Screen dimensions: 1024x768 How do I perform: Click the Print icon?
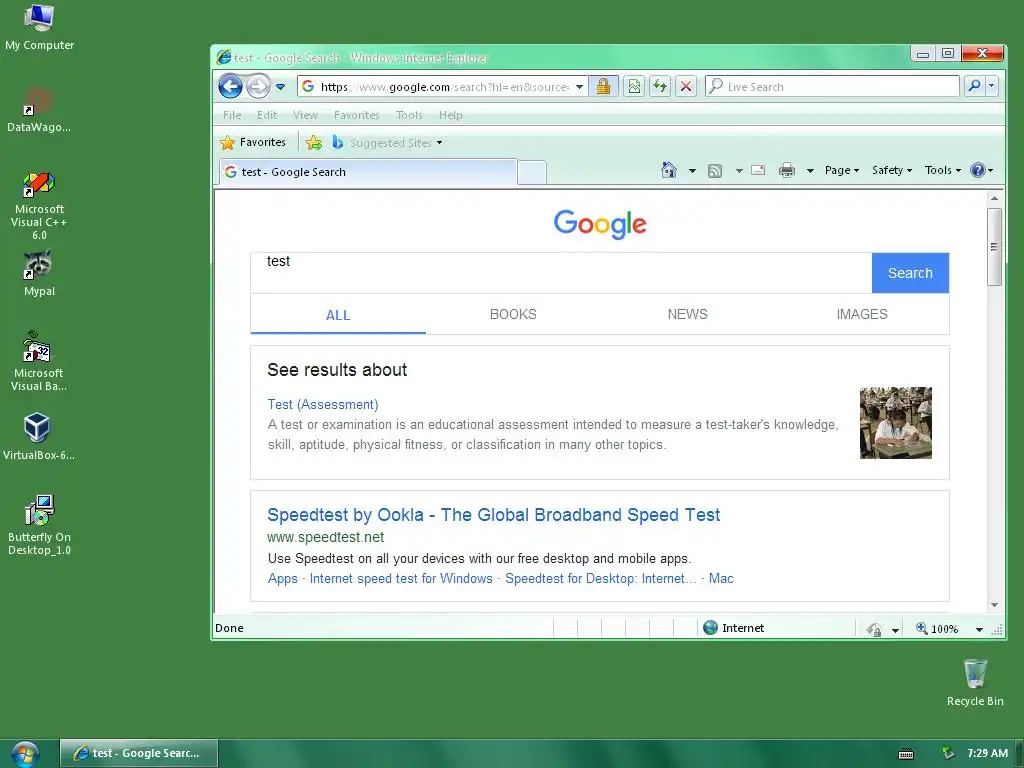[787, 170]
